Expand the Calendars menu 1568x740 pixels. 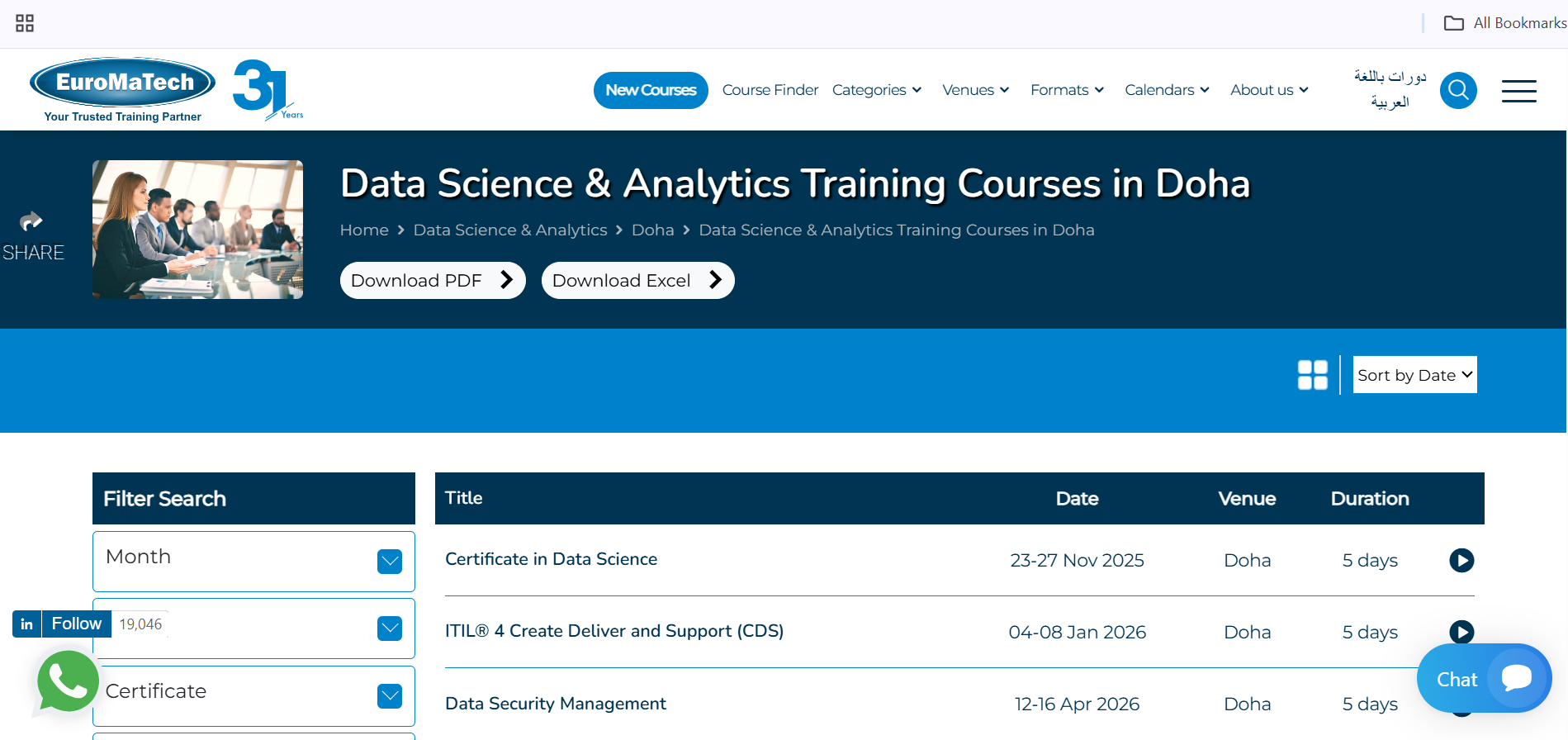click(1168, 90)
